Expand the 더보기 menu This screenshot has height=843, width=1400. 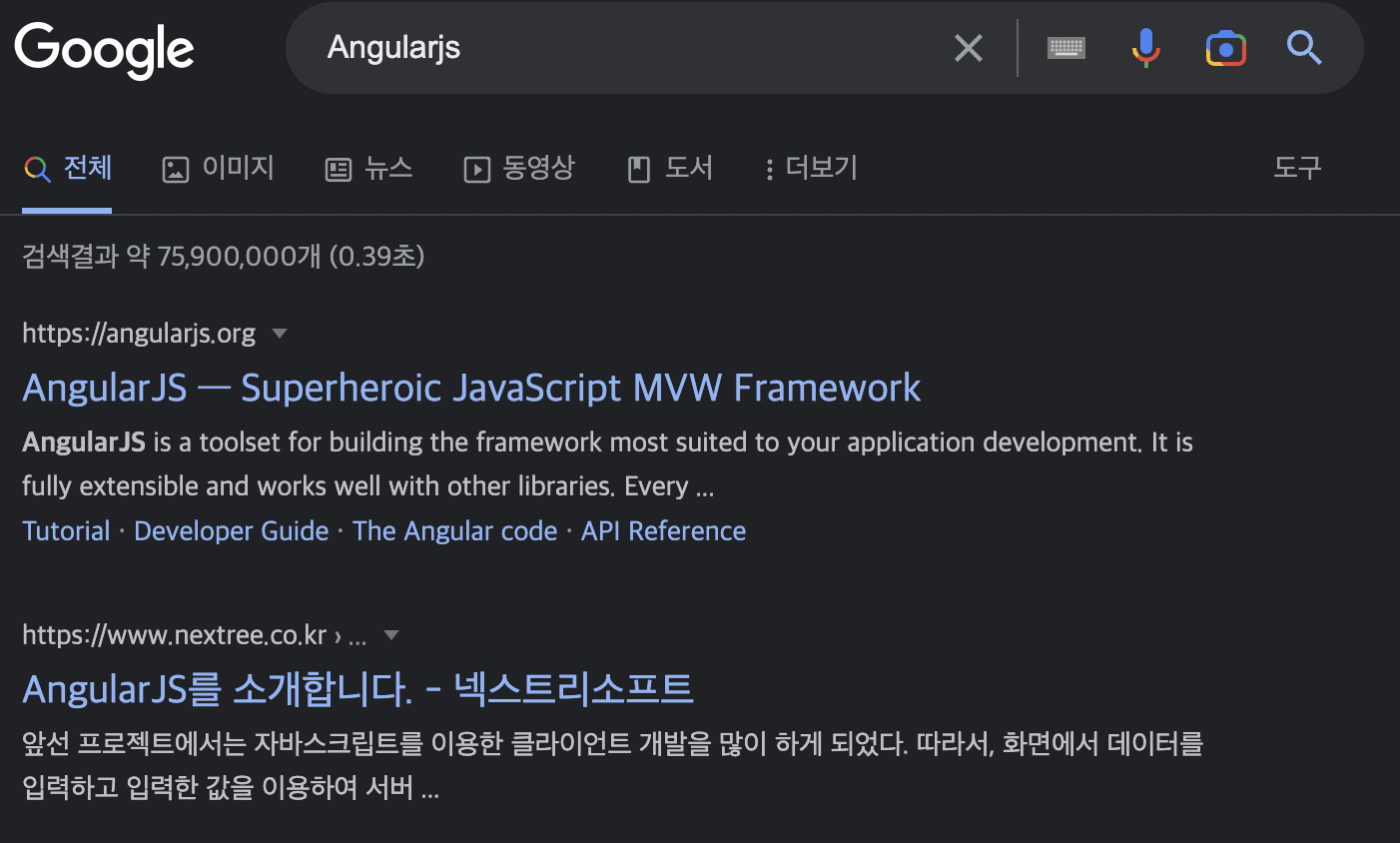tap(811, 168)
